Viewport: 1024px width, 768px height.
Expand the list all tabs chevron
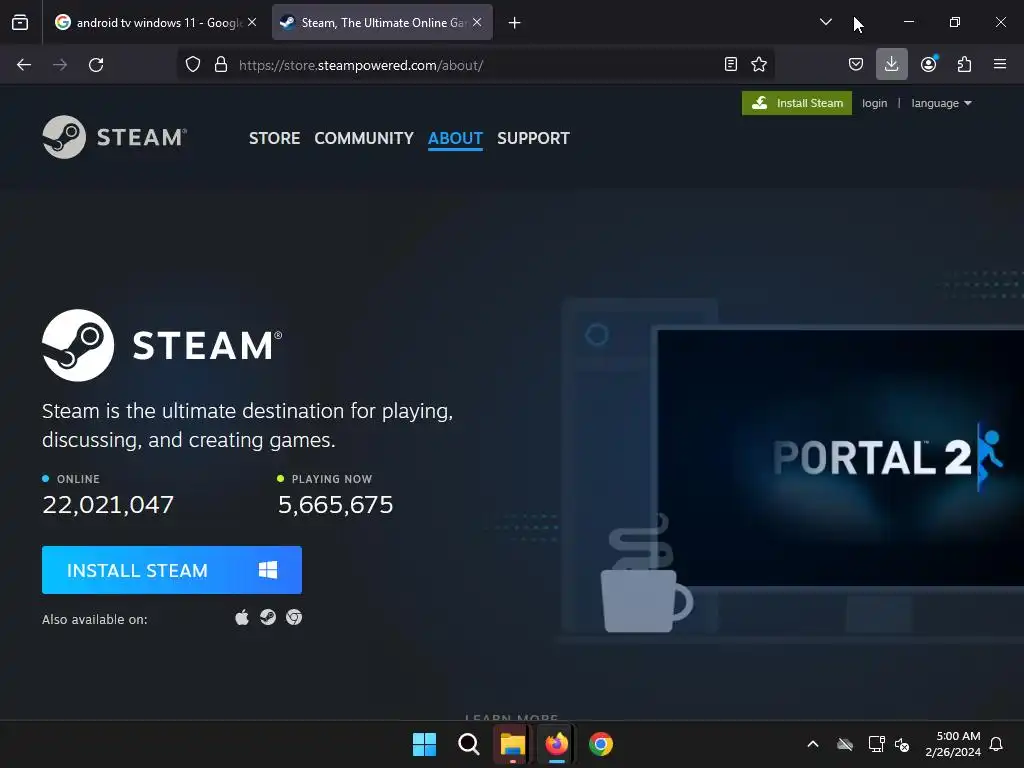point(825,22)
